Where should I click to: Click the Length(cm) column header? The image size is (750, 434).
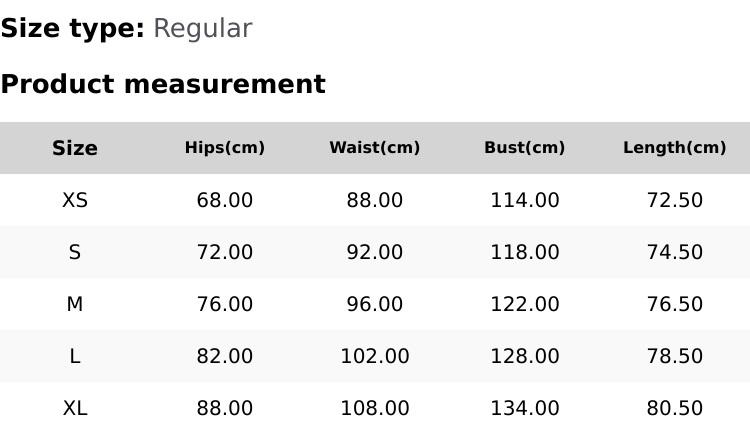675,148
